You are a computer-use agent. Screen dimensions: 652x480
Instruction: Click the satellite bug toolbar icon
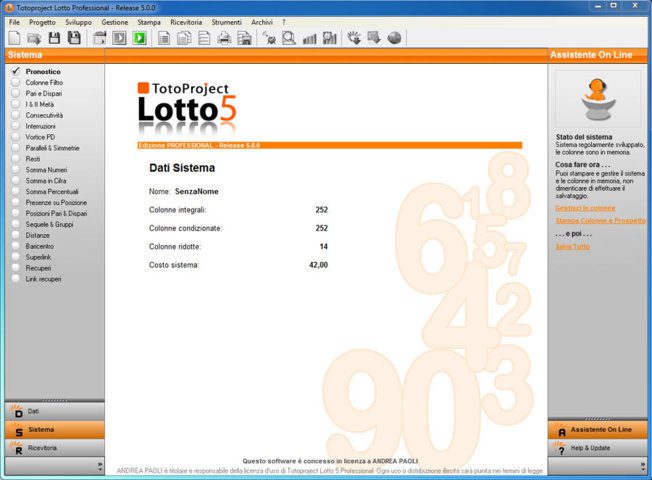point(269,38)
